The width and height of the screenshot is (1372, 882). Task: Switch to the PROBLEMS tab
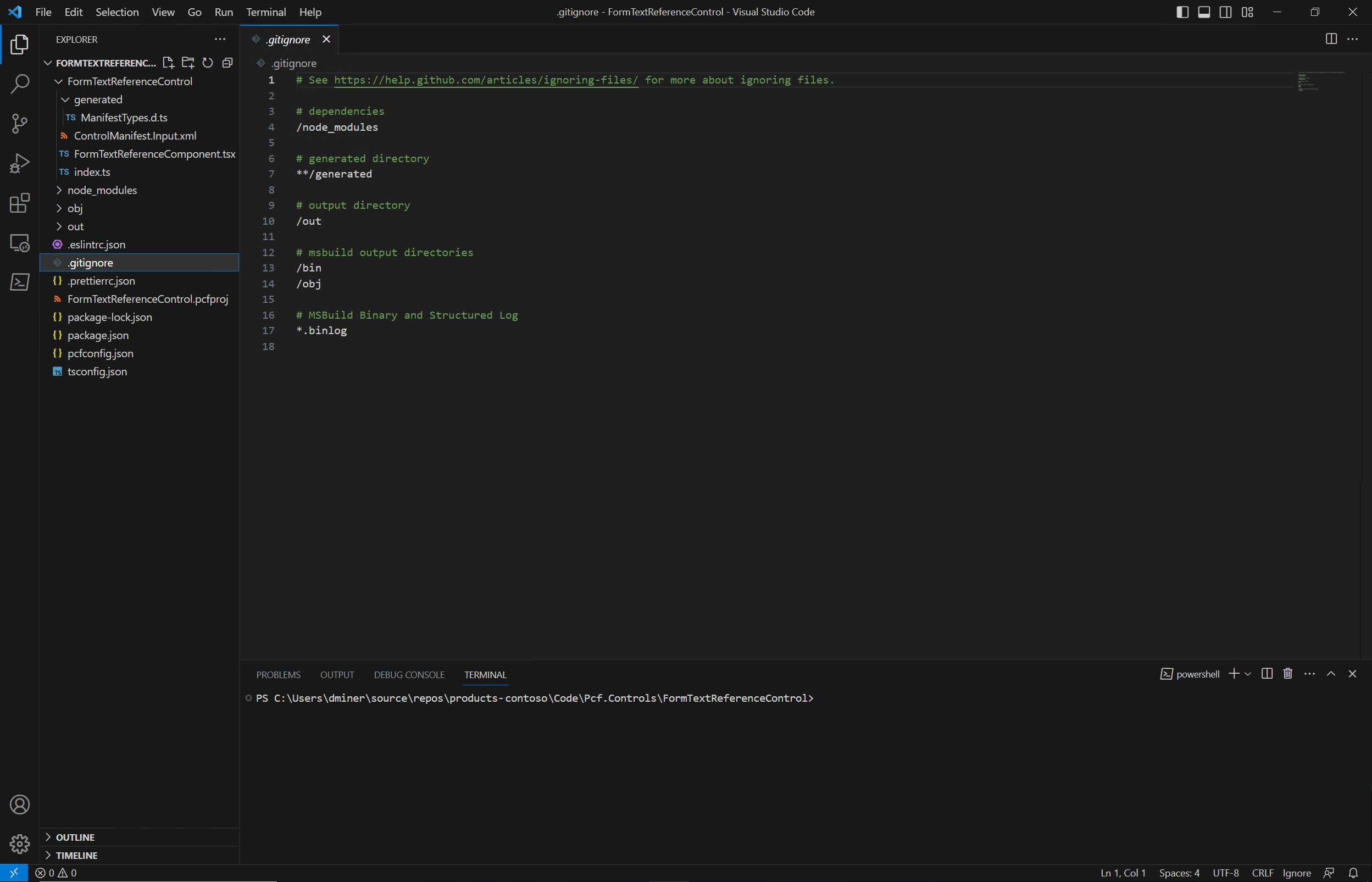(x=278, y=675)
